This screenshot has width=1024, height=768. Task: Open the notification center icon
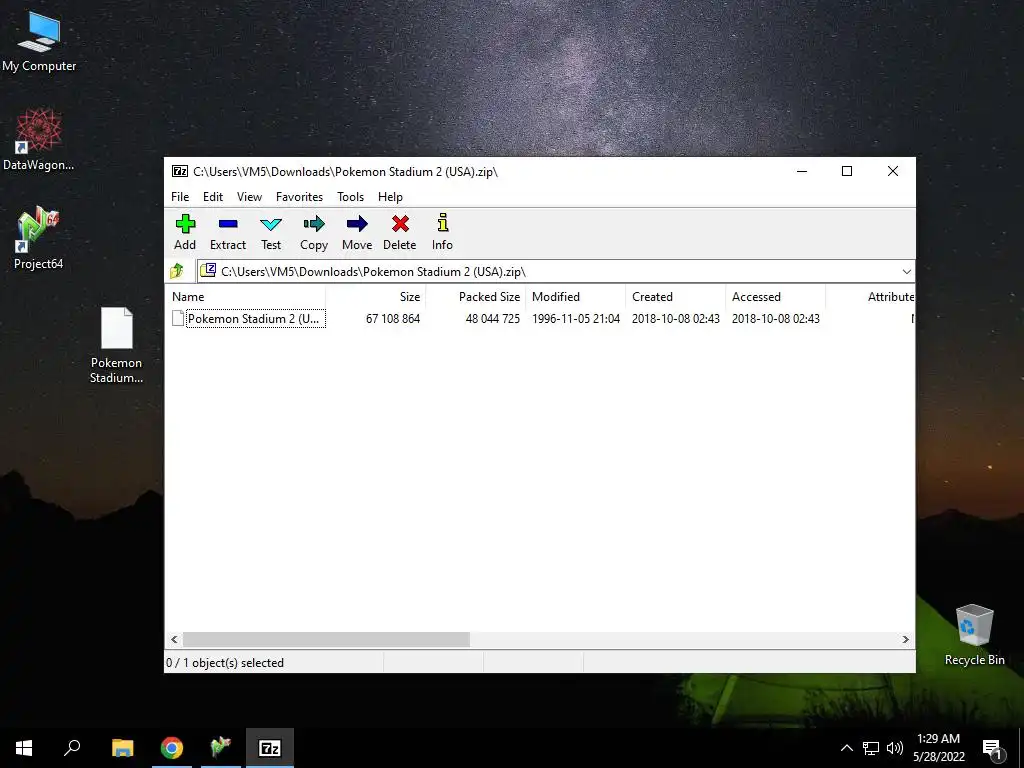coord(992,749)
